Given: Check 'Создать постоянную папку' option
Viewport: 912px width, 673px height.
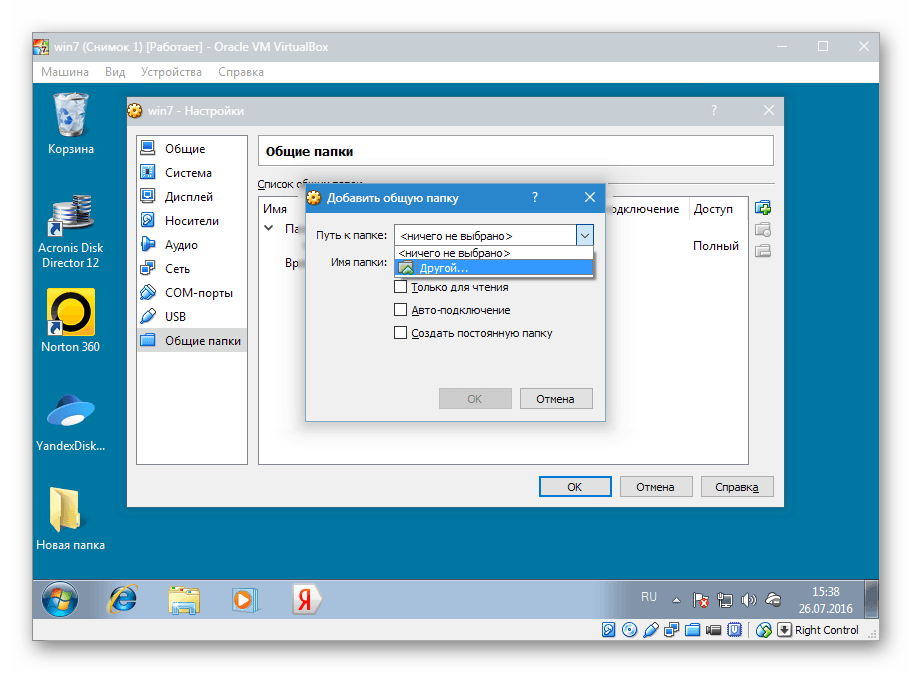Looking at the screenshot, I should [x=401, y=333].
